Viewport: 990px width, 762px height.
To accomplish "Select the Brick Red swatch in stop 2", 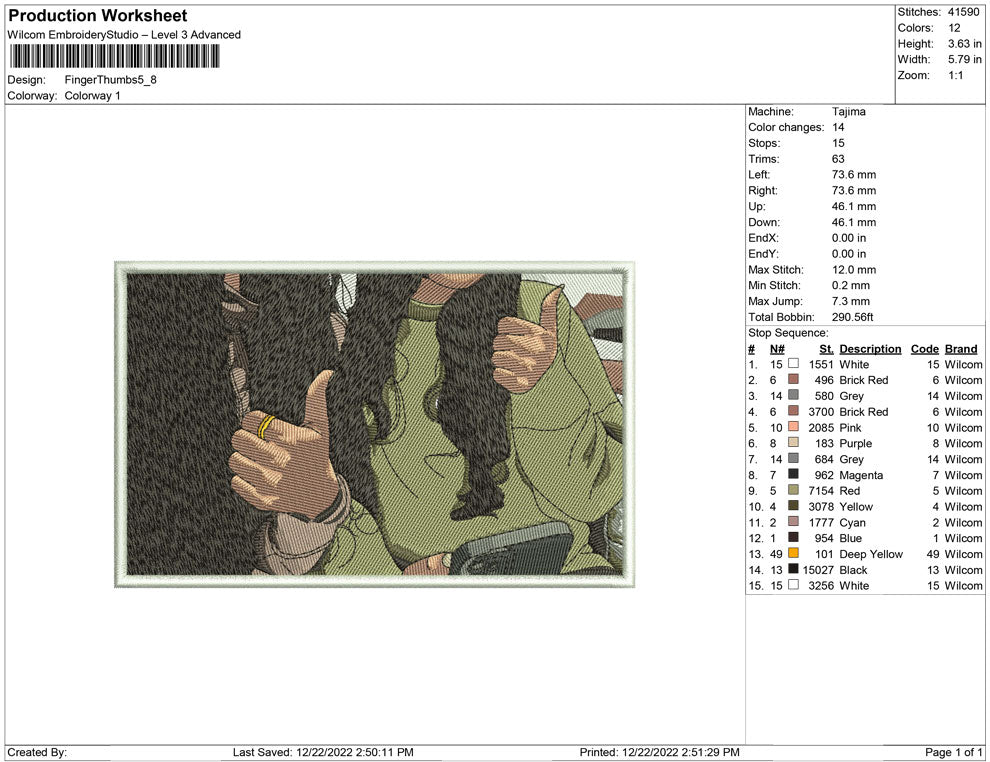I will pos(794,379).
